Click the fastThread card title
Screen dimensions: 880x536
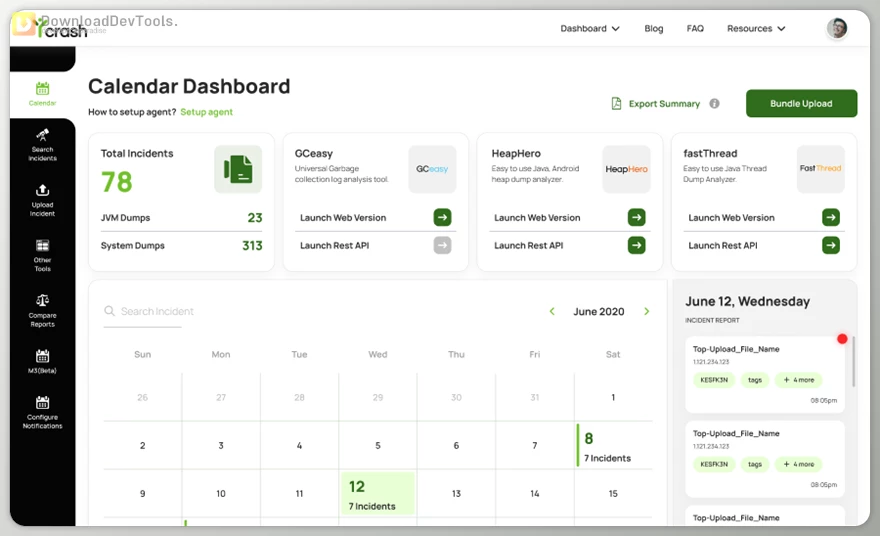pos(710,153)
